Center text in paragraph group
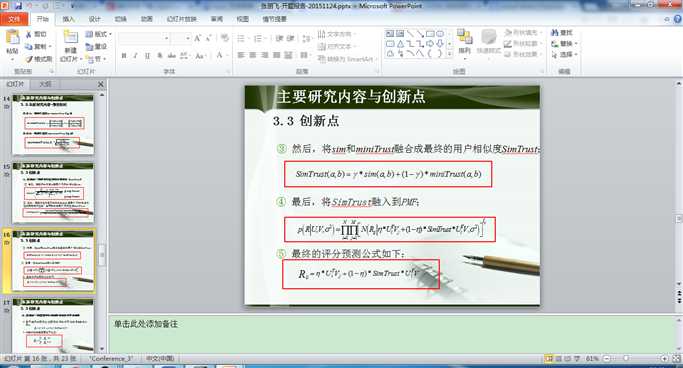This screenshot has height=368, width=683. coord(253,55)
